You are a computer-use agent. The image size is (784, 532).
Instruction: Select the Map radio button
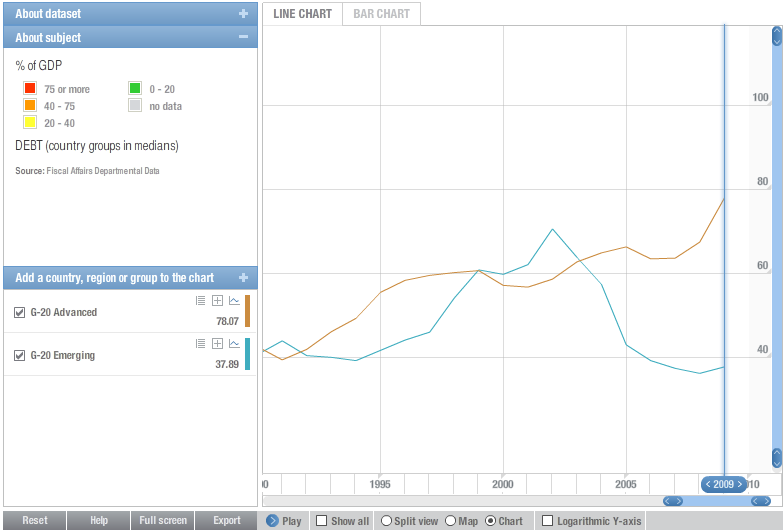coord(450,520)
